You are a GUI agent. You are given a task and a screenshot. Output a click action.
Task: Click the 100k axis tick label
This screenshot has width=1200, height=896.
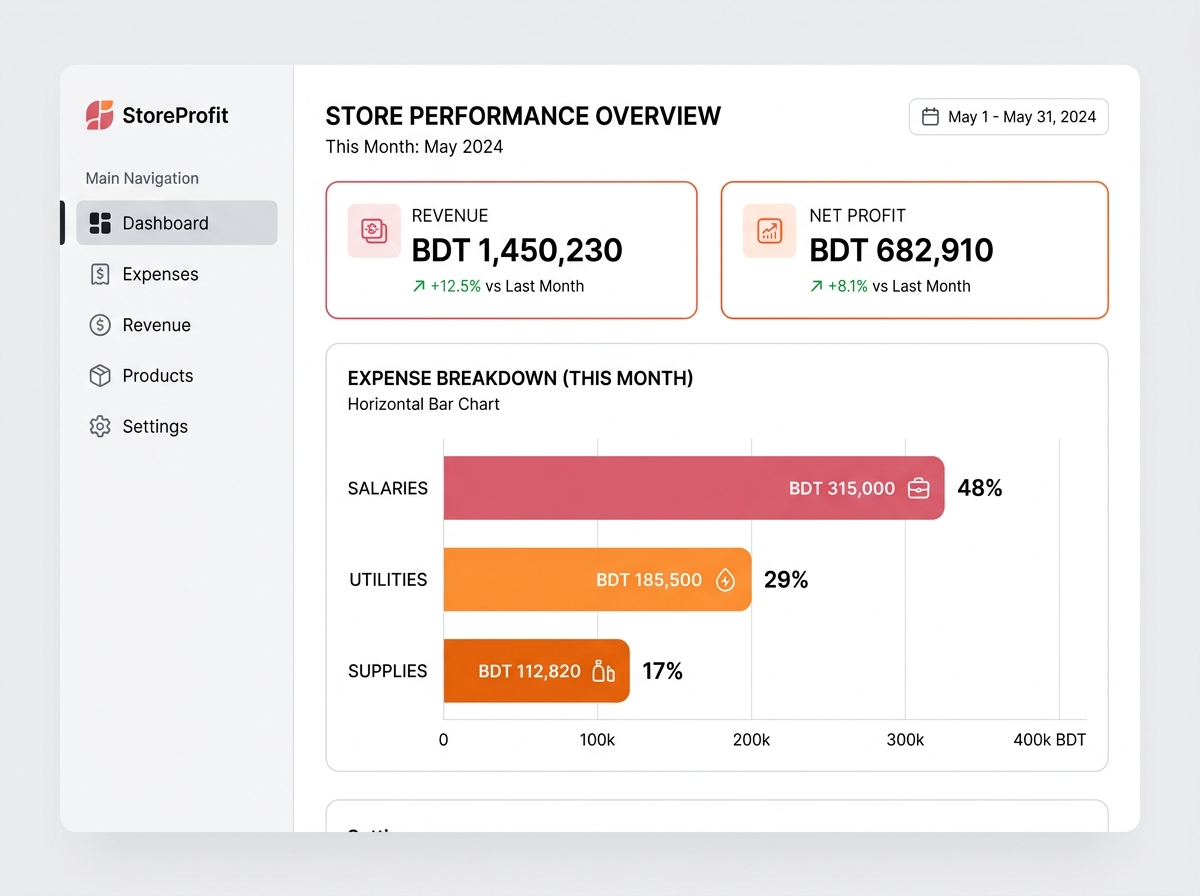pyautogui.click(x=597, y=740)
